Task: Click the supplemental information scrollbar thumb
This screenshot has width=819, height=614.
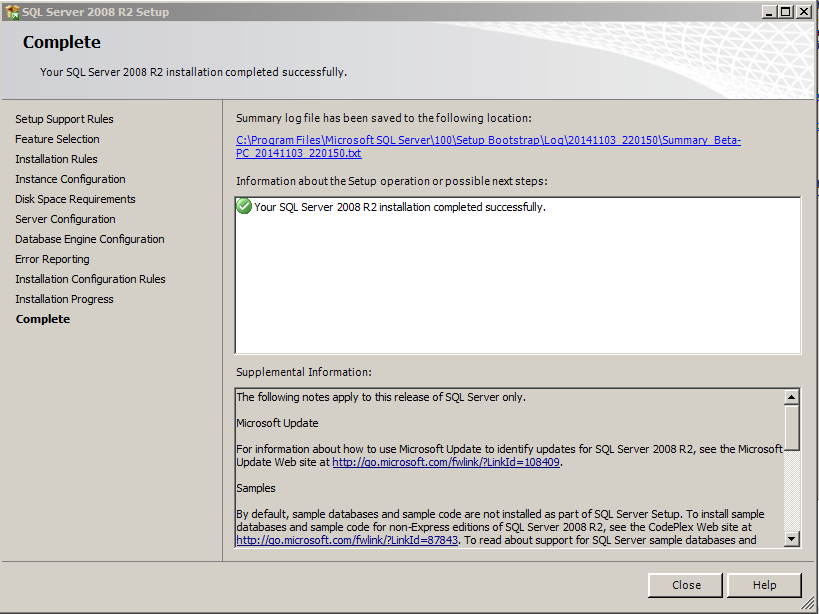Action: point(792,427)
